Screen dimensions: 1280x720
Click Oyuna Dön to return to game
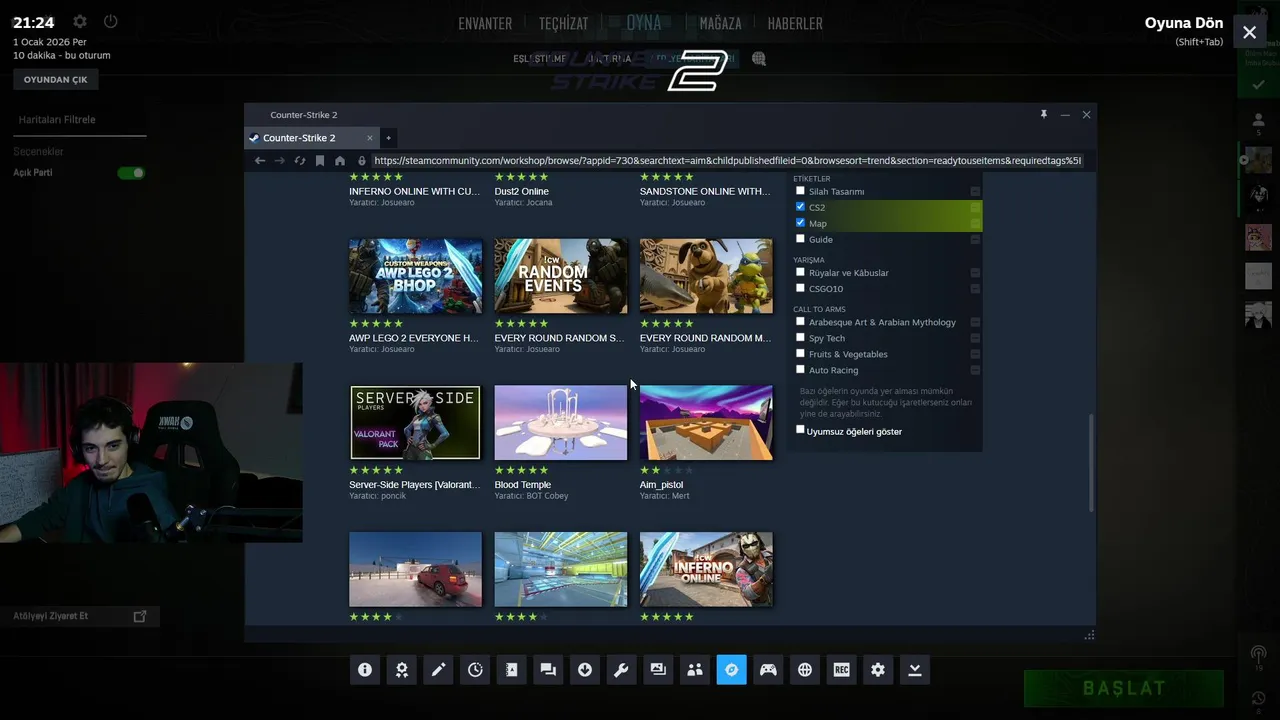(x=1184, y=23)
